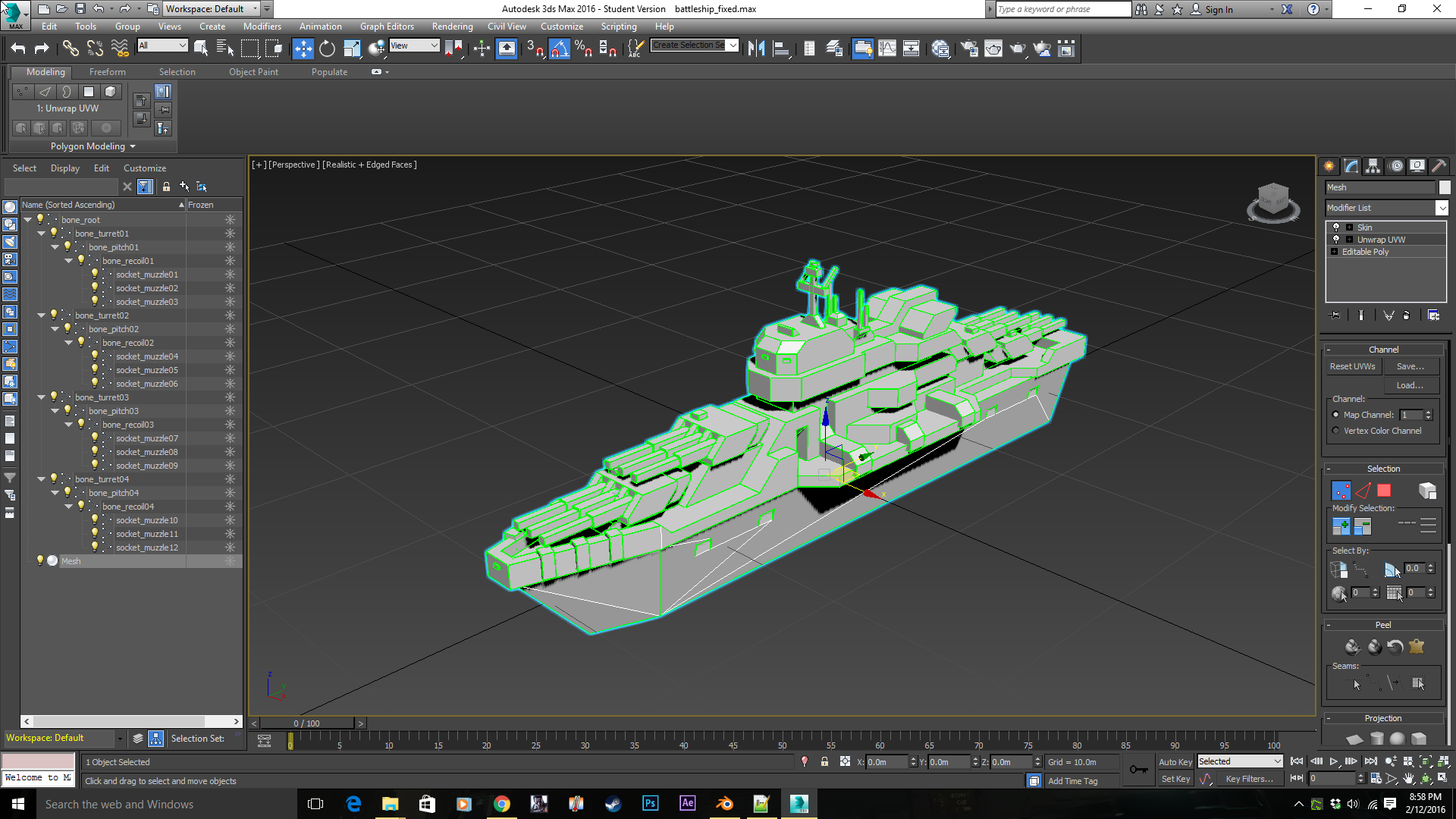
Task: Click the Undo arrow icon
Action: 18,49
